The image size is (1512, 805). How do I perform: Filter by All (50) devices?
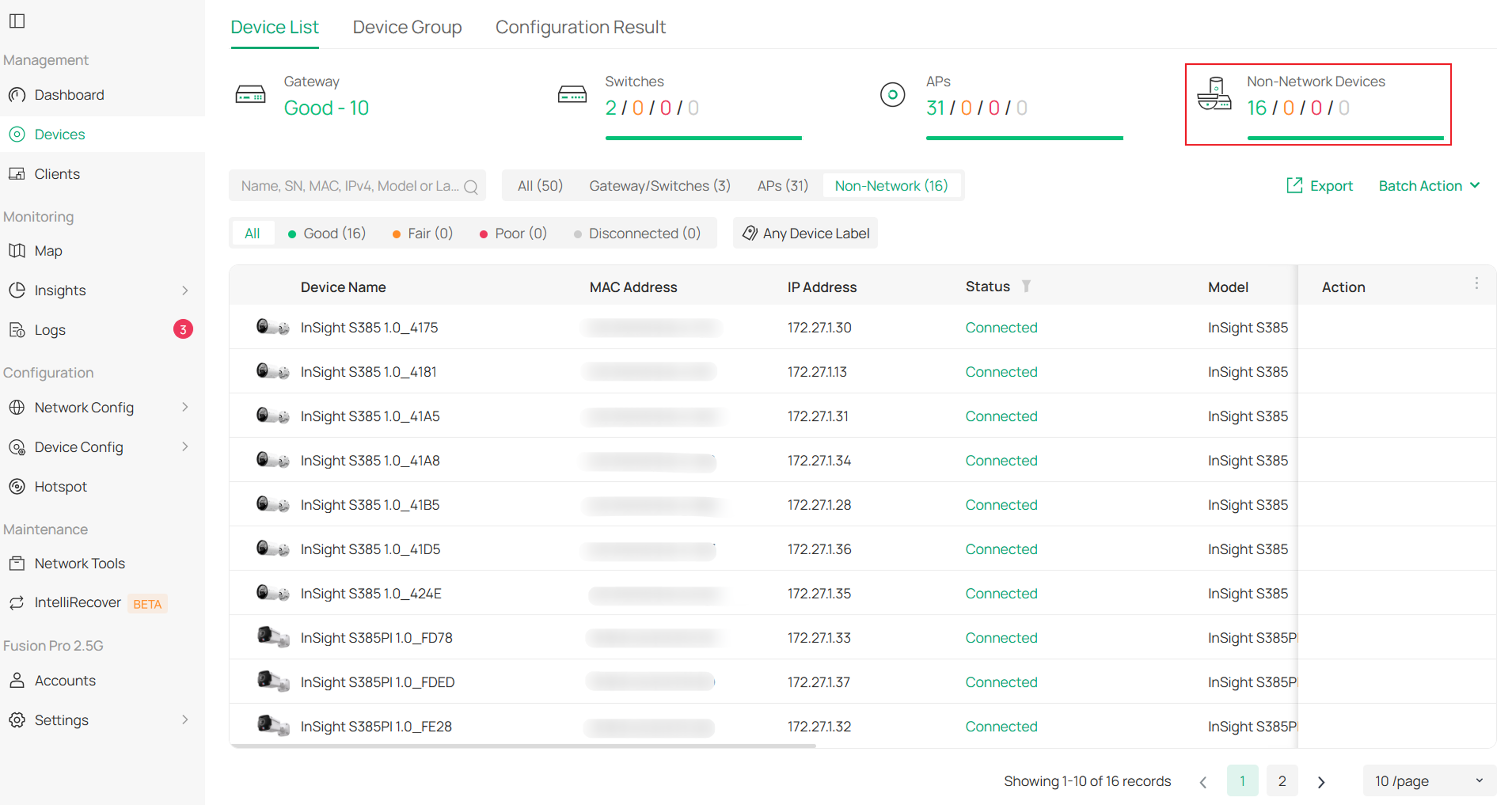[x=540, y=186]
